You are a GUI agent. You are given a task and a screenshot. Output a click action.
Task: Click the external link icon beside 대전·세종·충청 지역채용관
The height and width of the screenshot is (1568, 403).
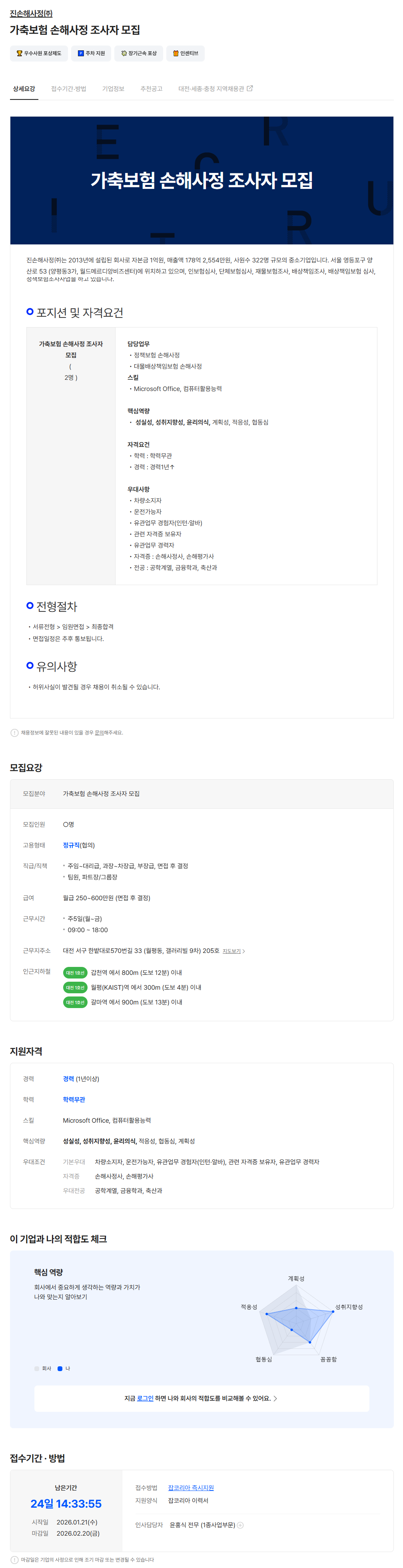point(250,89)
